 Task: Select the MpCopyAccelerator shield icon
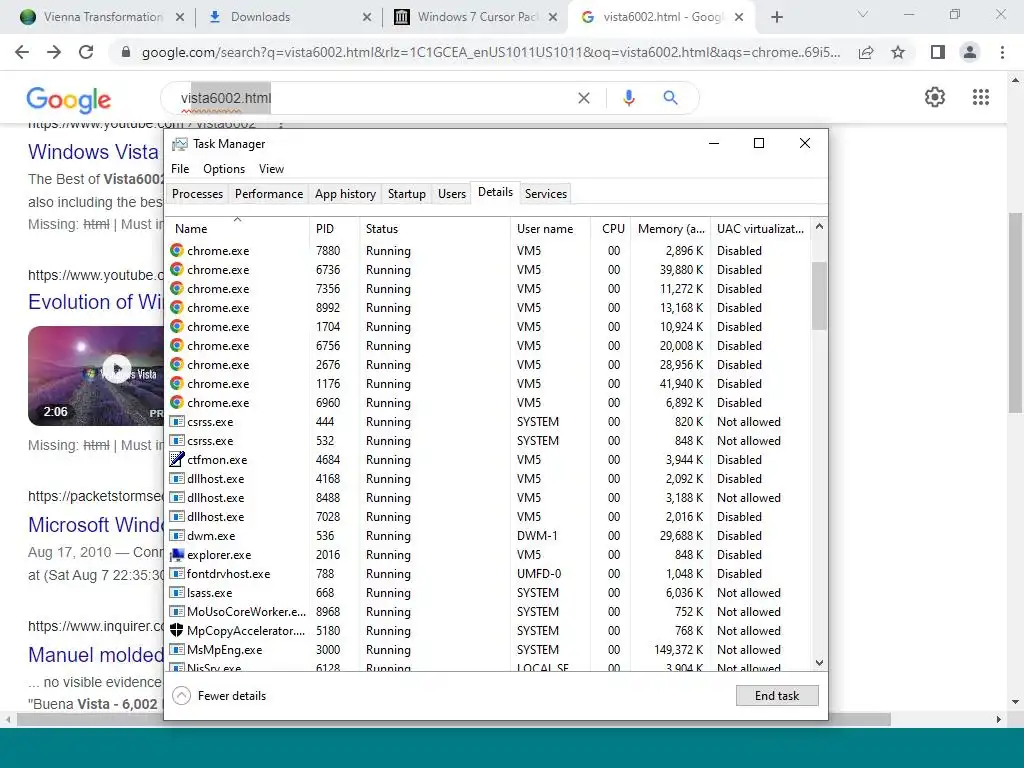coord(176,630)
